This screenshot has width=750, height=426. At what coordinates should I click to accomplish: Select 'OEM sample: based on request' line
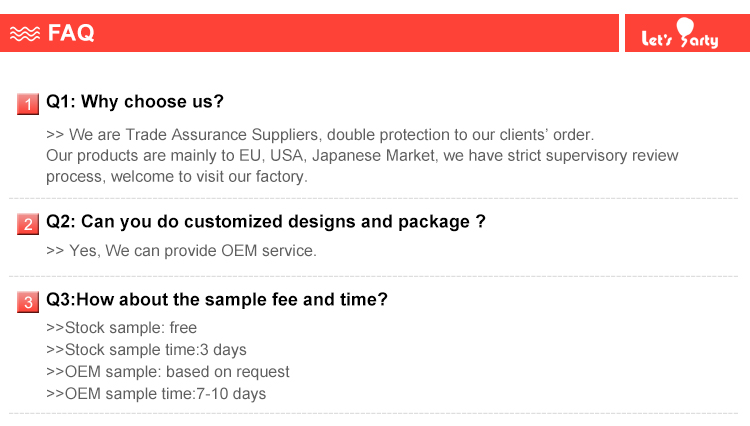(x=168, y=372)
